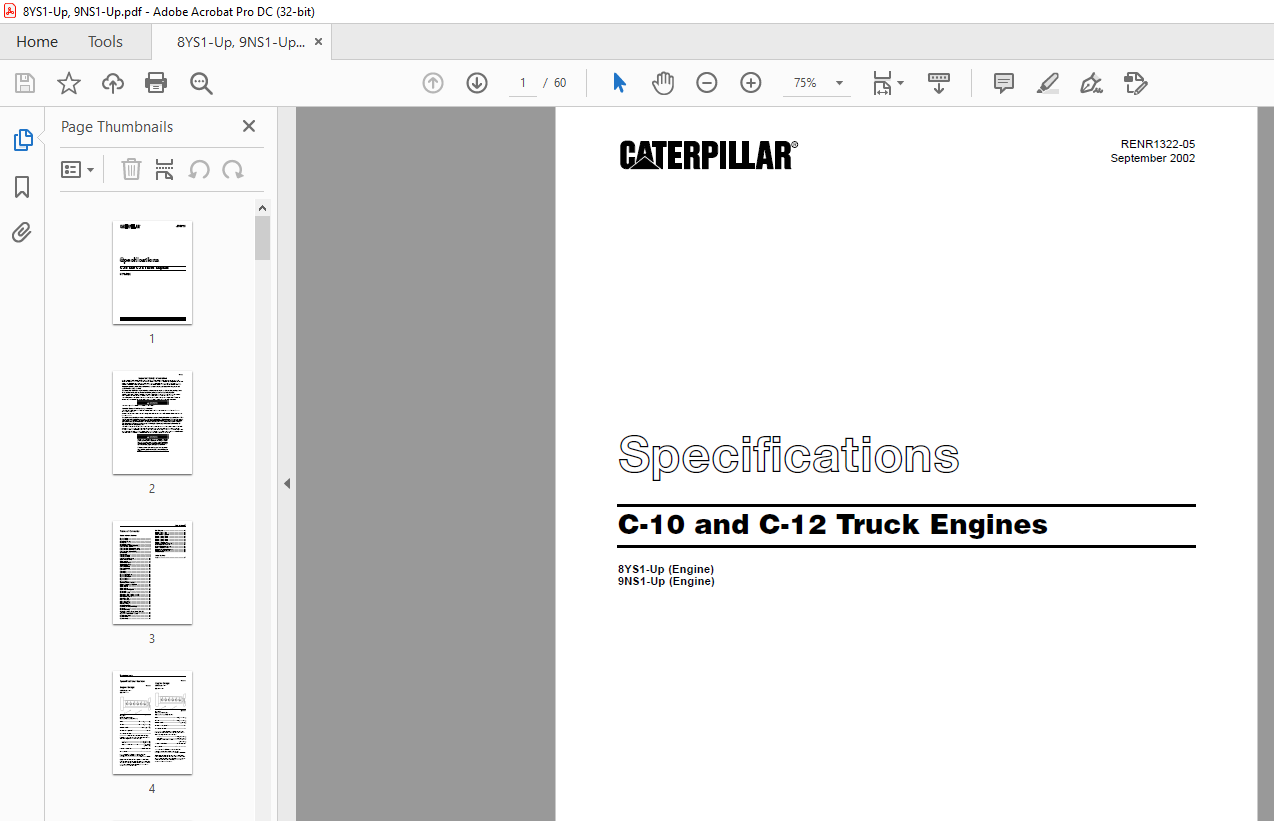Viewport: 1274px width, 821px height.
Task: Select page 4 thumbnail
Action: pyautogui.click(x=152, y=723)
